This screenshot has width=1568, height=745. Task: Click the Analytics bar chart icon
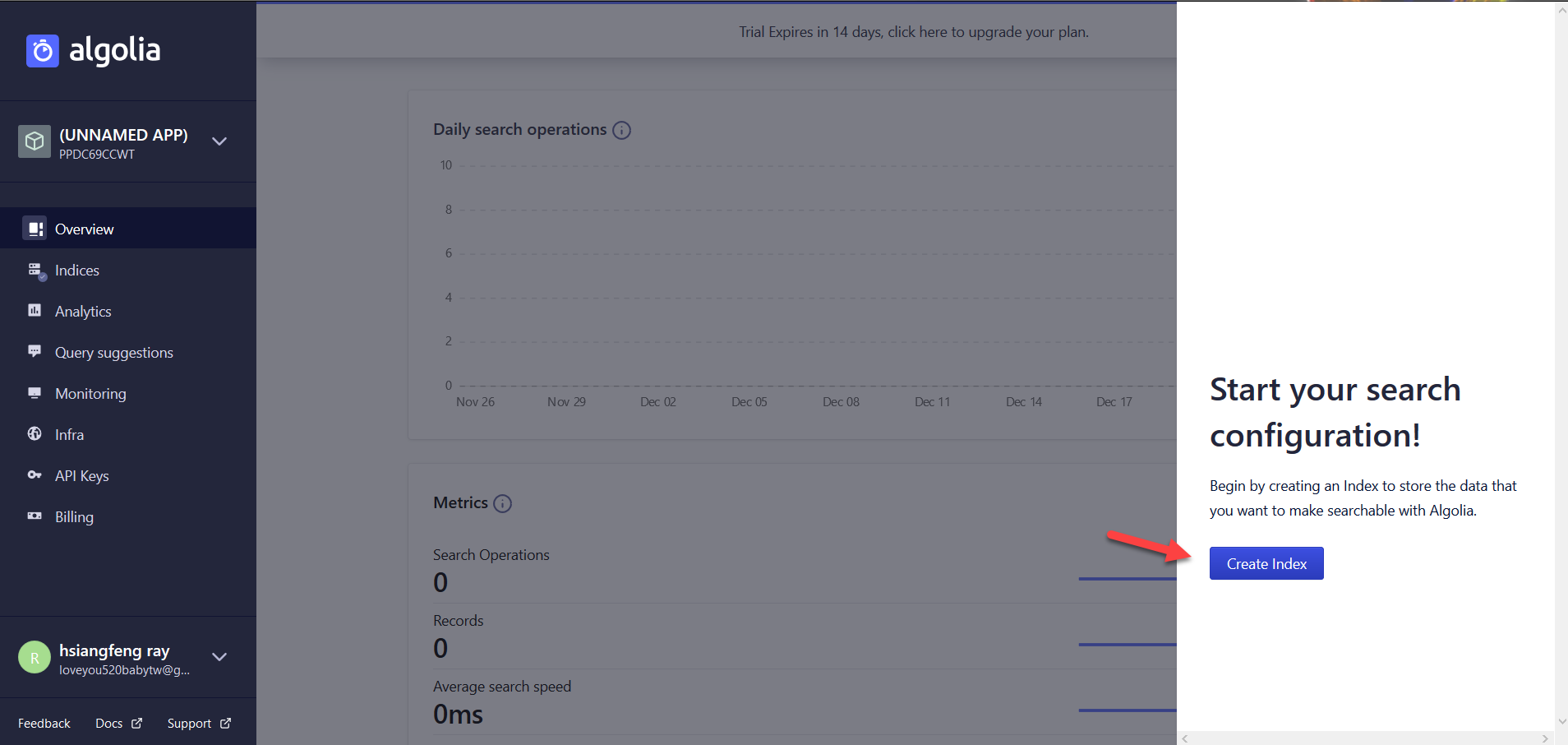pyautogui.click(x=35, y=310)
